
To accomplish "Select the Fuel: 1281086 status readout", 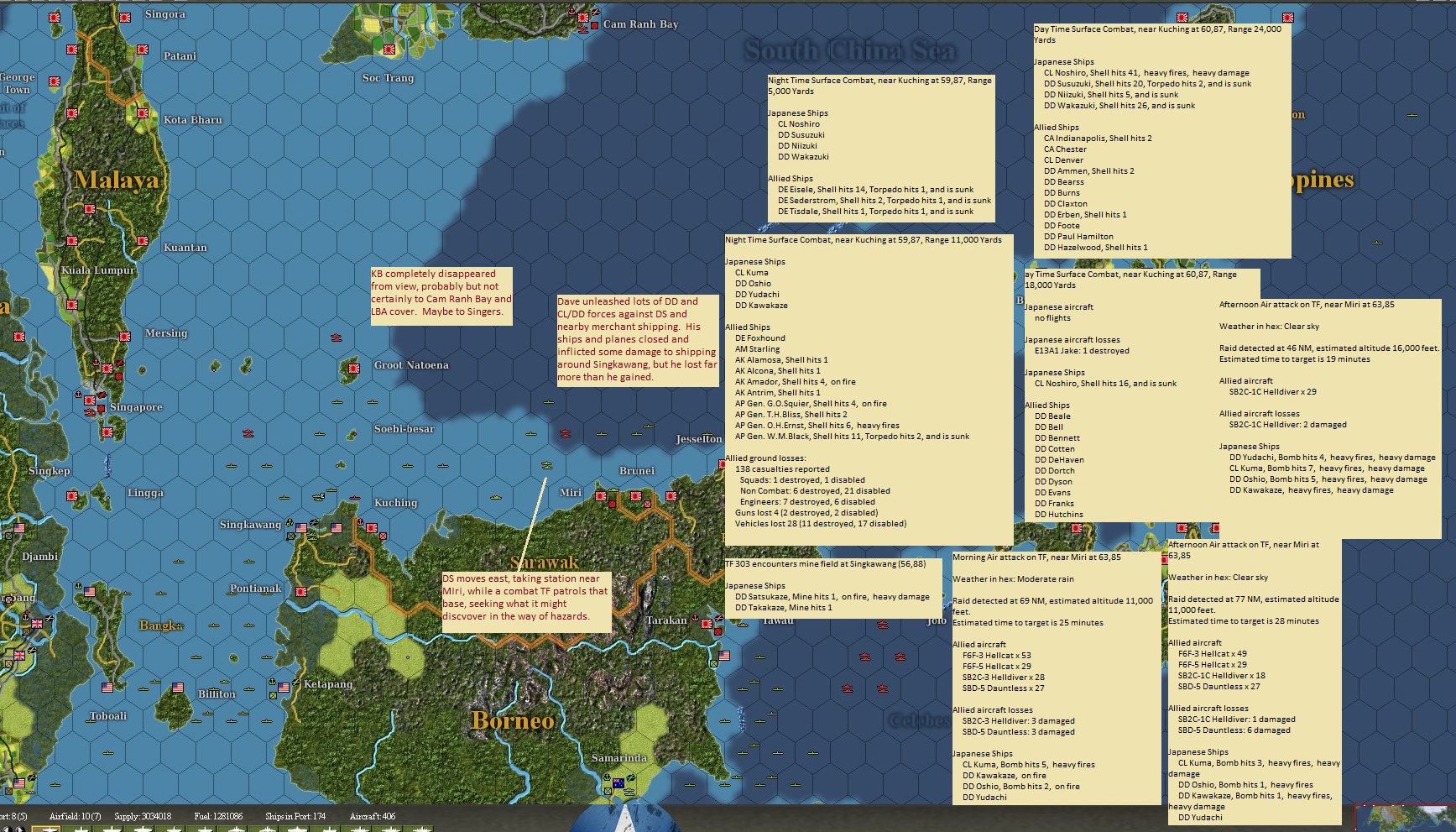I will click(217, 816).
